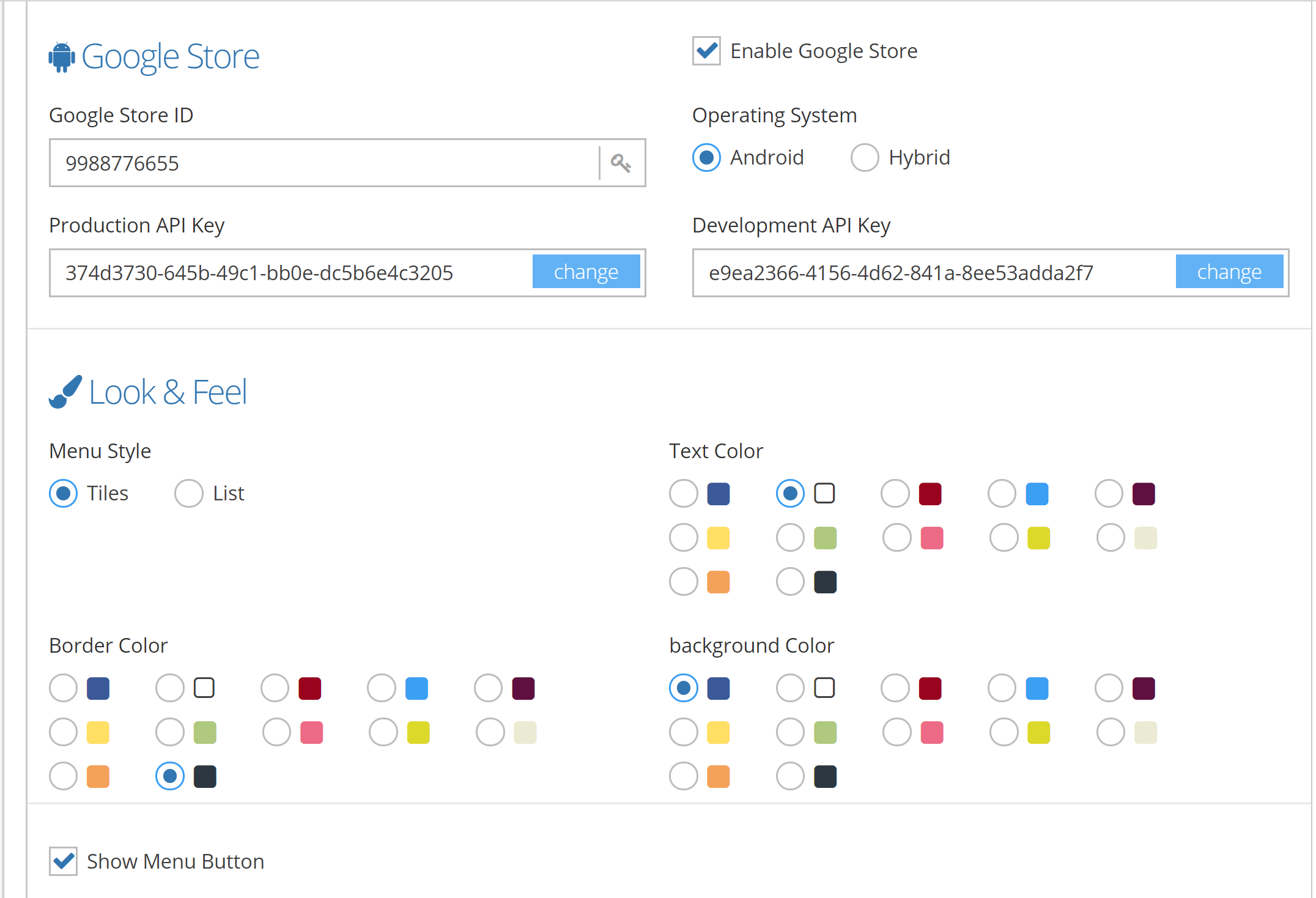1316x898 pixels.
Task: Change the Development API Key
Action: coord(1229,272)
